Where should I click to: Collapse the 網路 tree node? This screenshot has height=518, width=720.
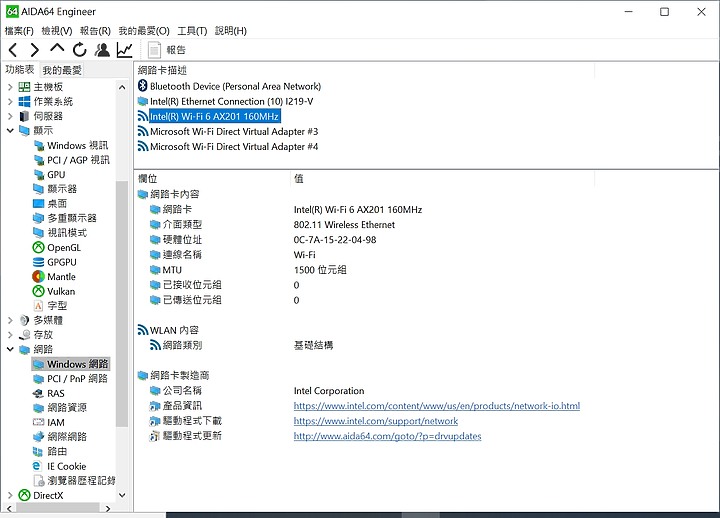pos(10,349)
